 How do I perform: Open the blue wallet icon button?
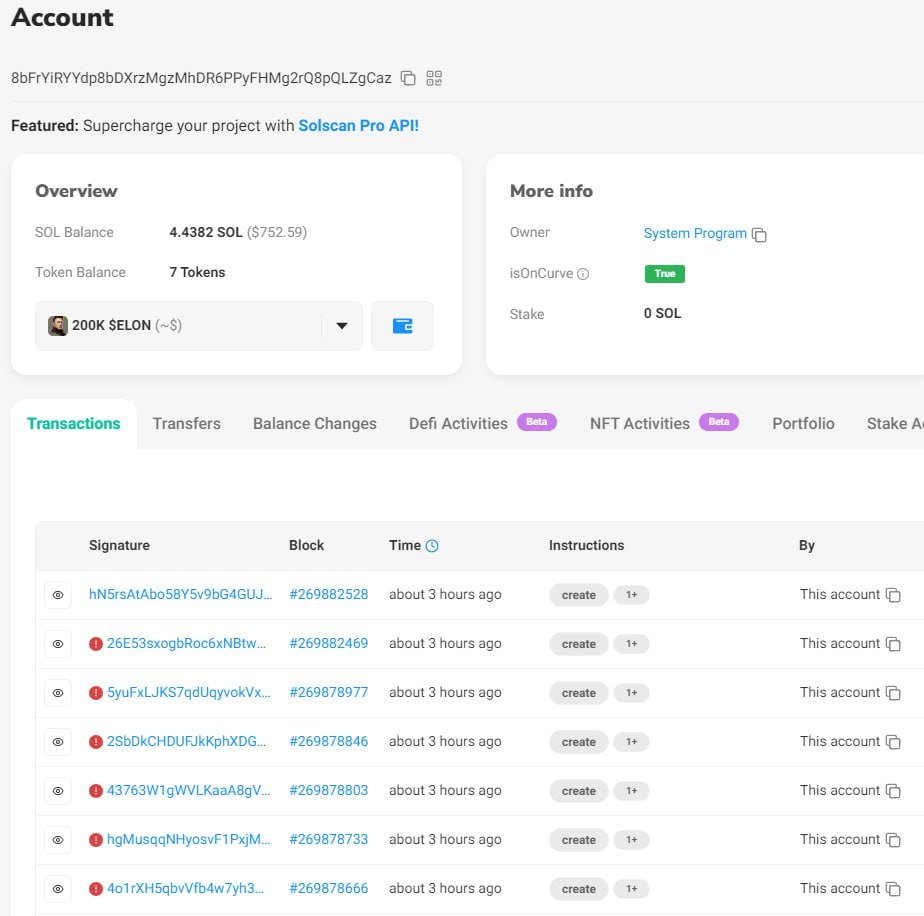(402, 325)
